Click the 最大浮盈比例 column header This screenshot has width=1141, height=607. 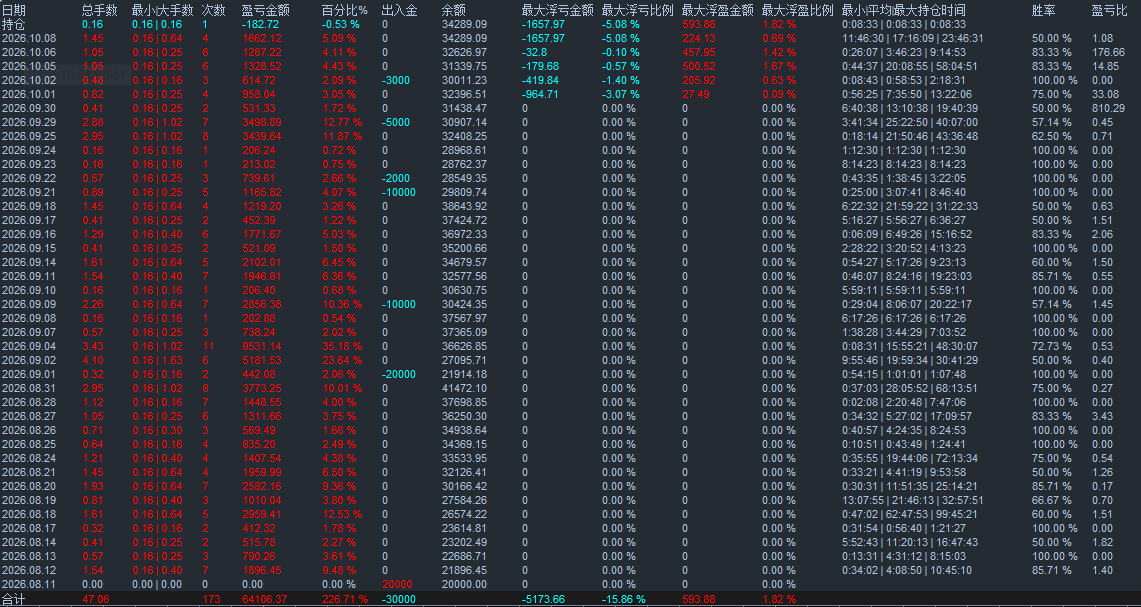click(x=798, y=10)
